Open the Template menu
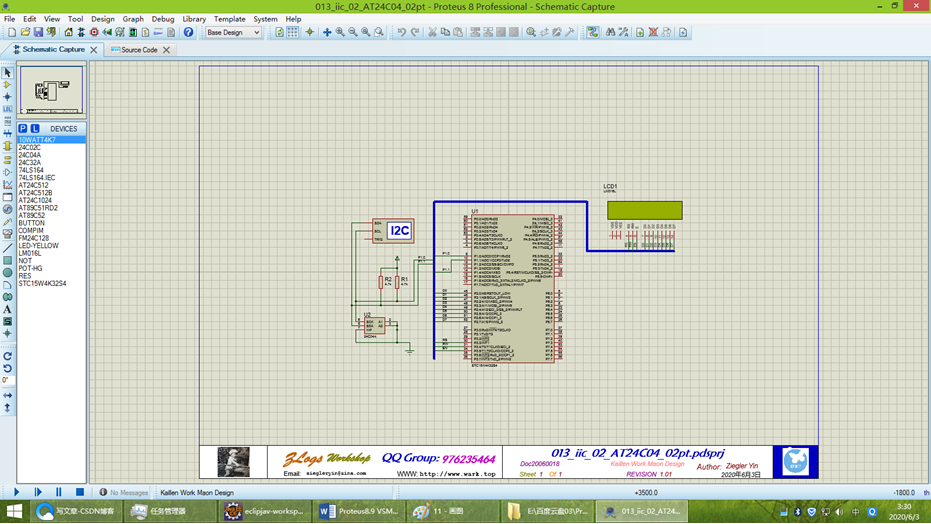This screenshot has width=931, height=524. pyautogui.click(x=229, y=19)
